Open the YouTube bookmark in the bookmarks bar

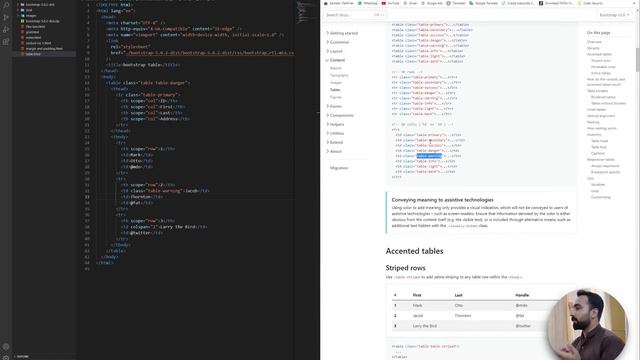(x=391, y=3)
